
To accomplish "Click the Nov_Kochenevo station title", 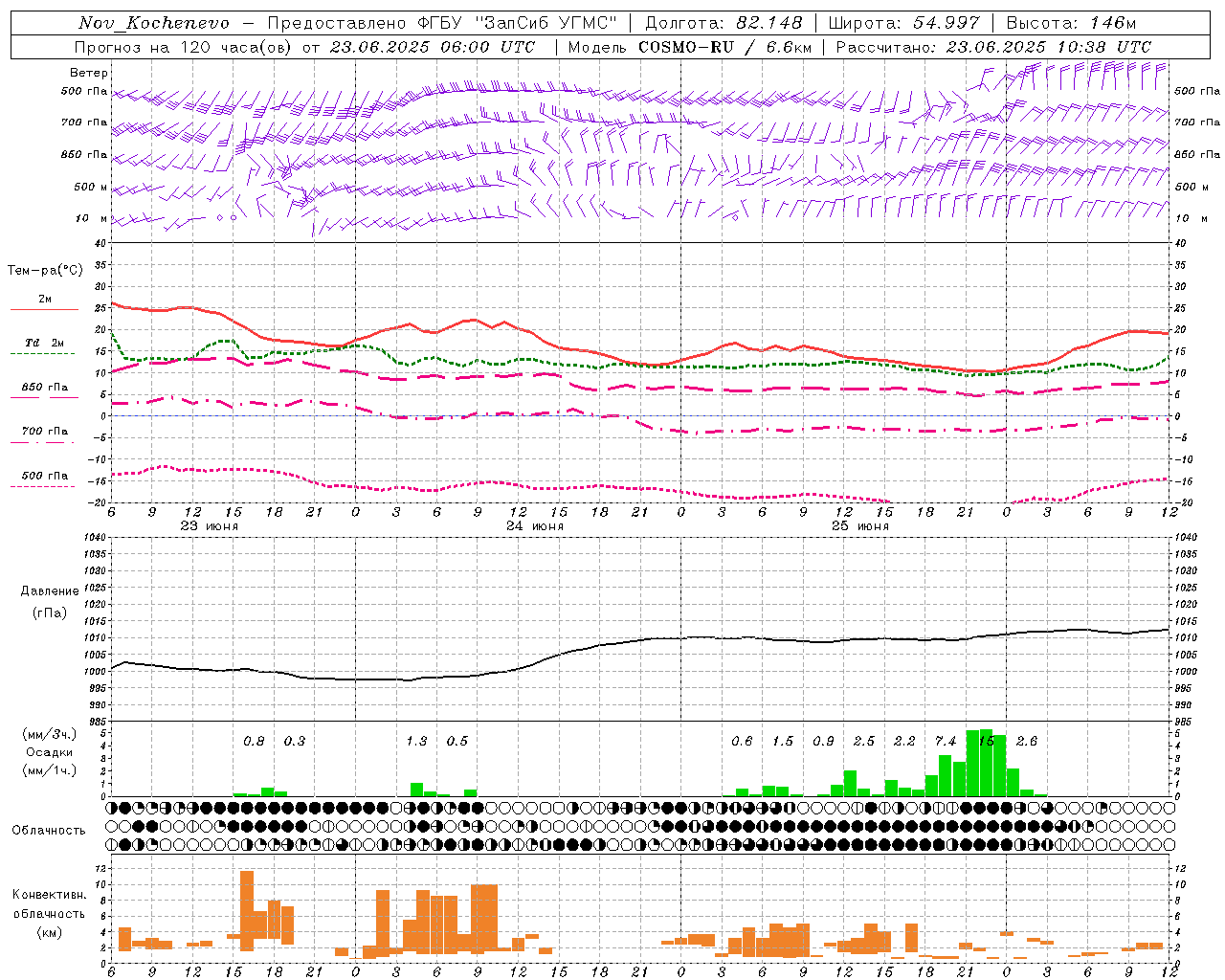I will click(x=154, y=23).
